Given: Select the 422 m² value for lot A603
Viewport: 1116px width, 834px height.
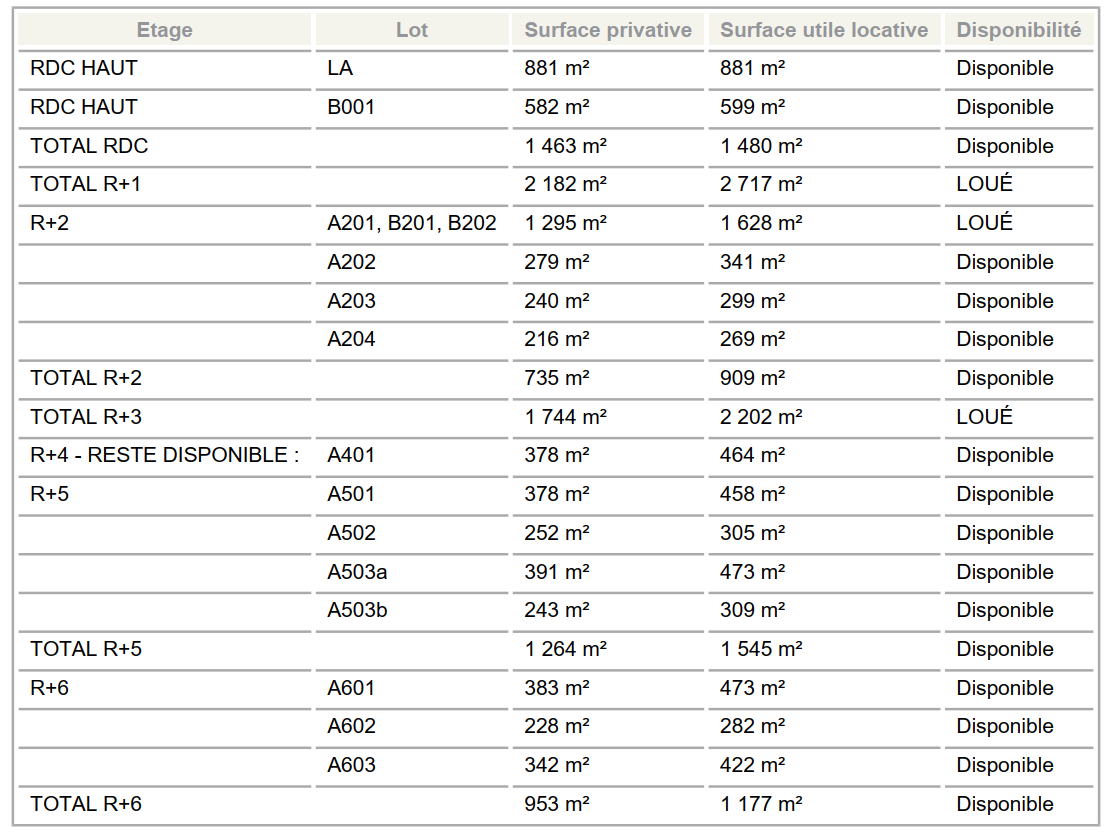Looking at the screenshot, I should [x=752, y=765].
